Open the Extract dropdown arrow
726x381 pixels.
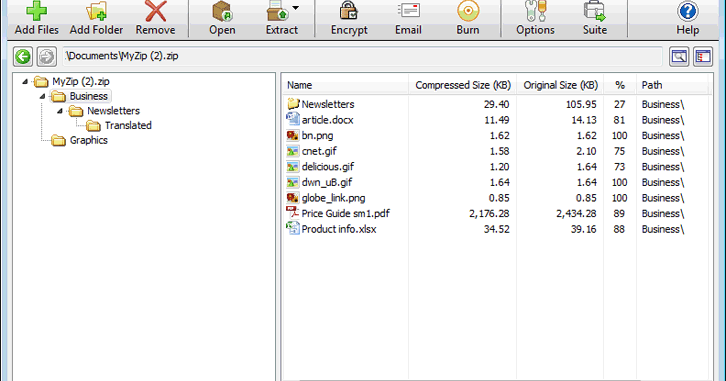295,8
